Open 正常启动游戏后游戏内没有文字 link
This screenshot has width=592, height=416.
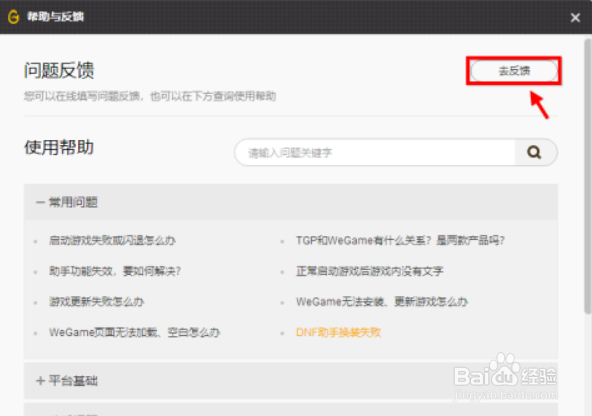click(370, 271)
